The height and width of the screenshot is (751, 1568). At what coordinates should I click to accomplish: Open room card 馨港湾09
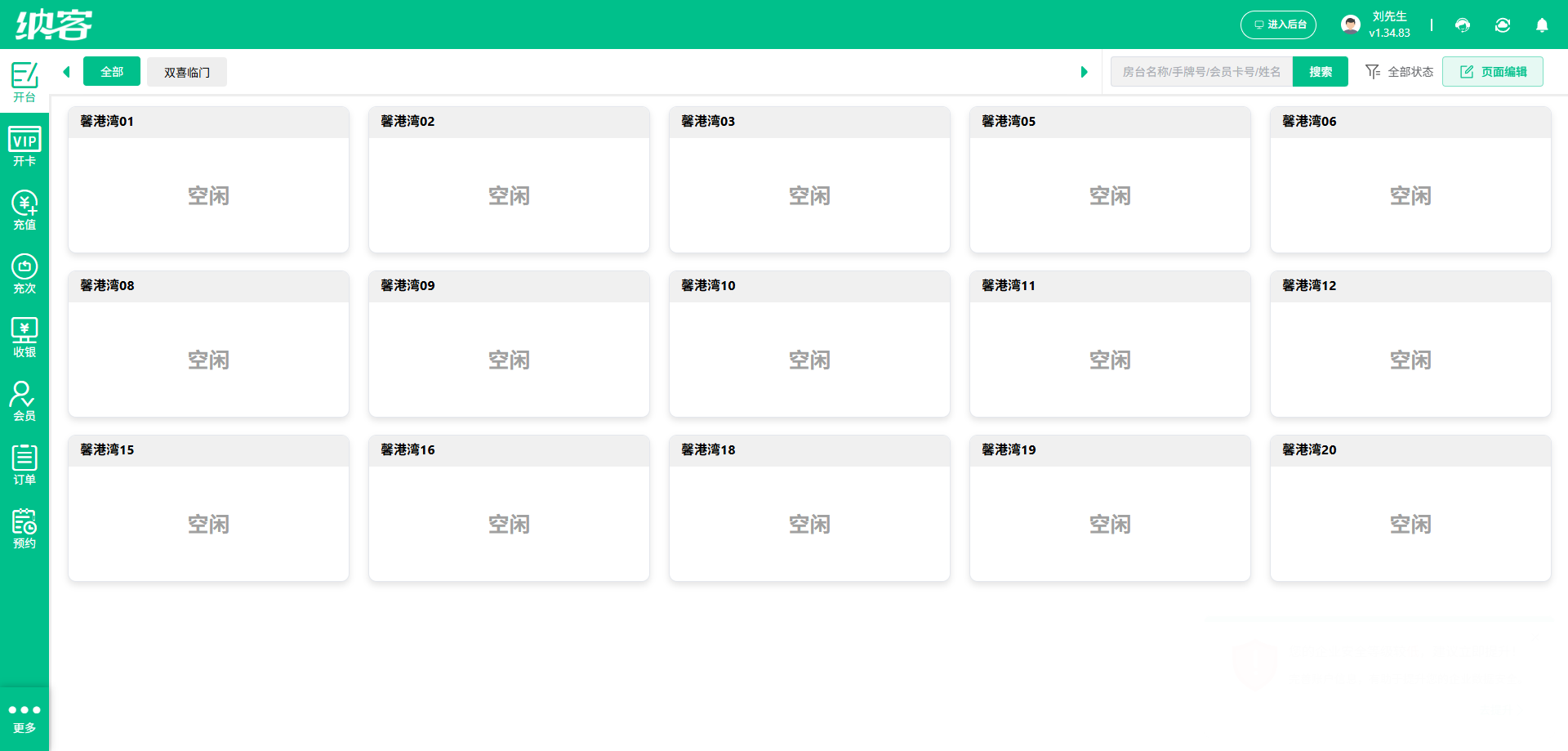point(509,344)
